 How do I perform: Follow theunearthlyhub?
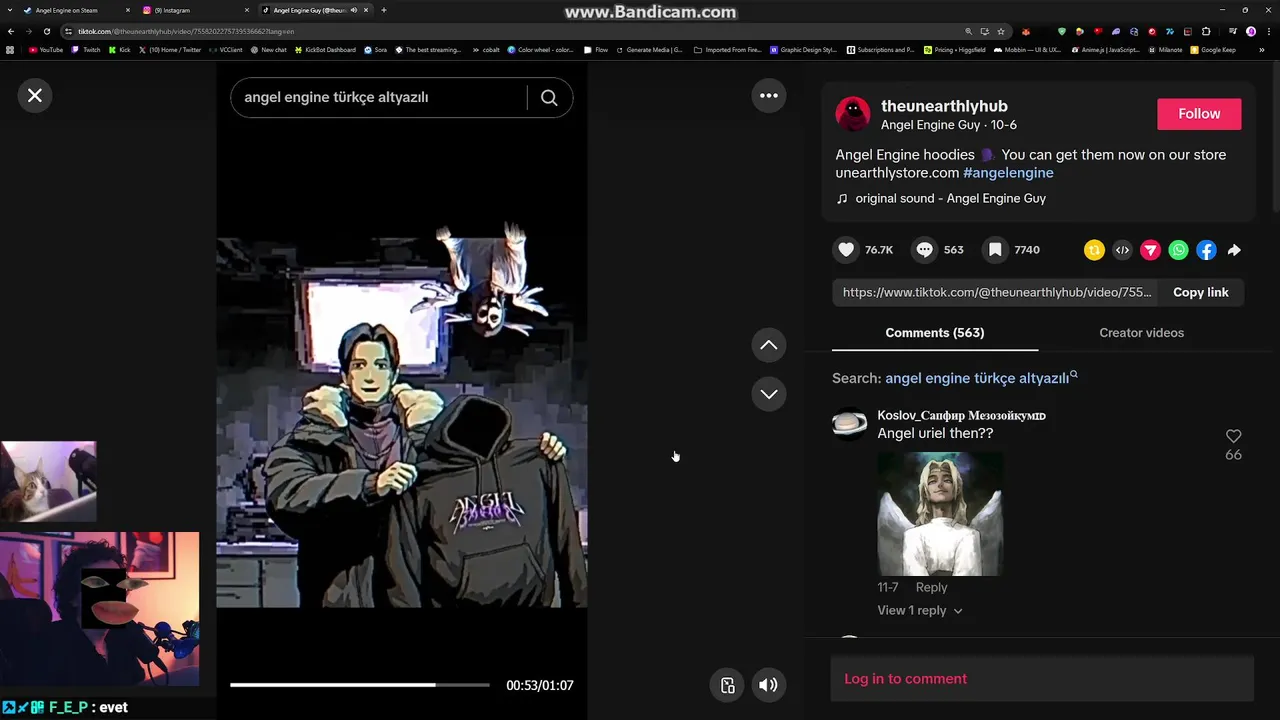1199,114
